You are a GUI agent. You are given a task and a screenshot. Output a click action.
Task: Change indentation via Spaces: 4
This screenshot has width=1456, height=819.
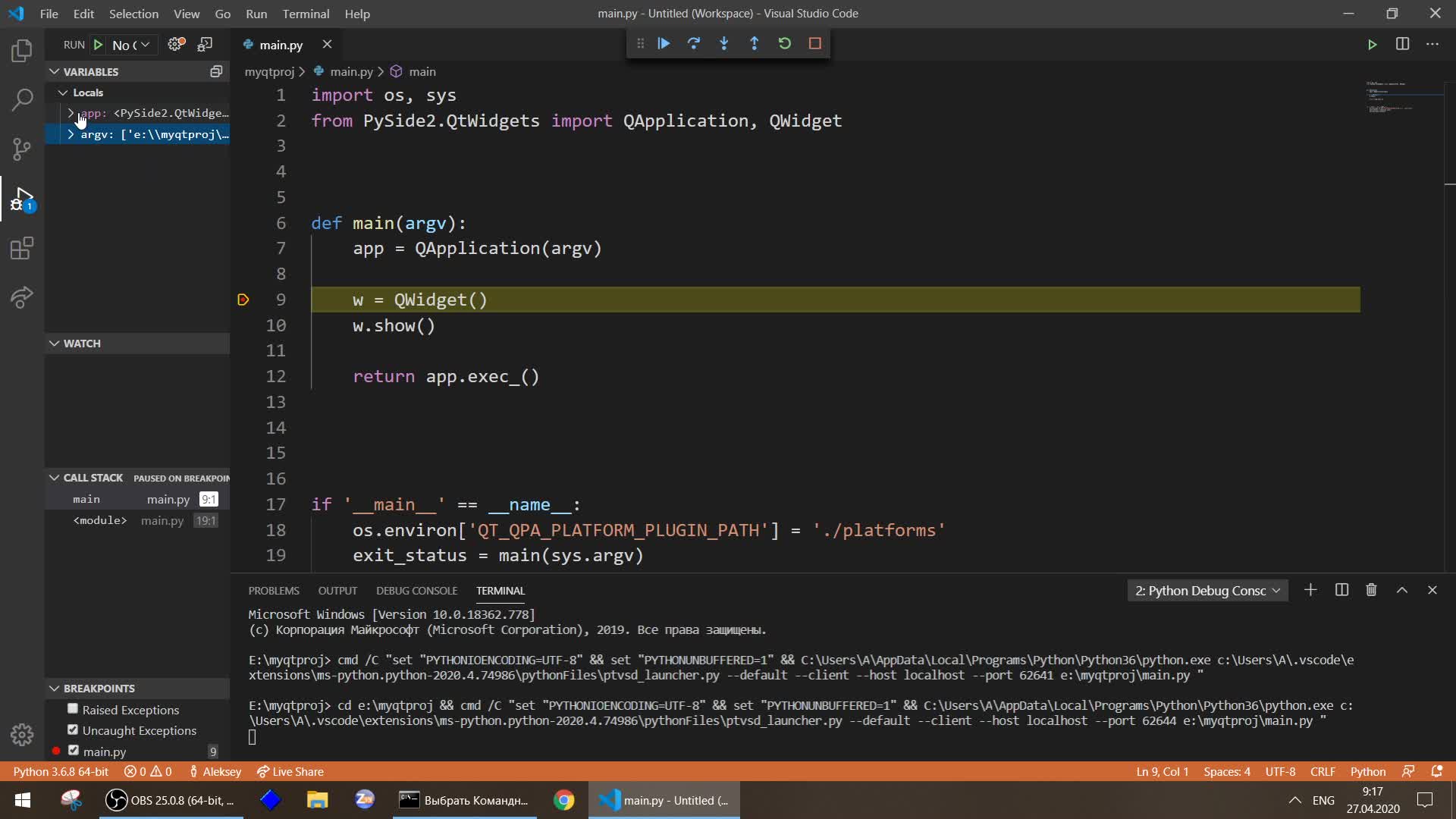point(1226,771)
